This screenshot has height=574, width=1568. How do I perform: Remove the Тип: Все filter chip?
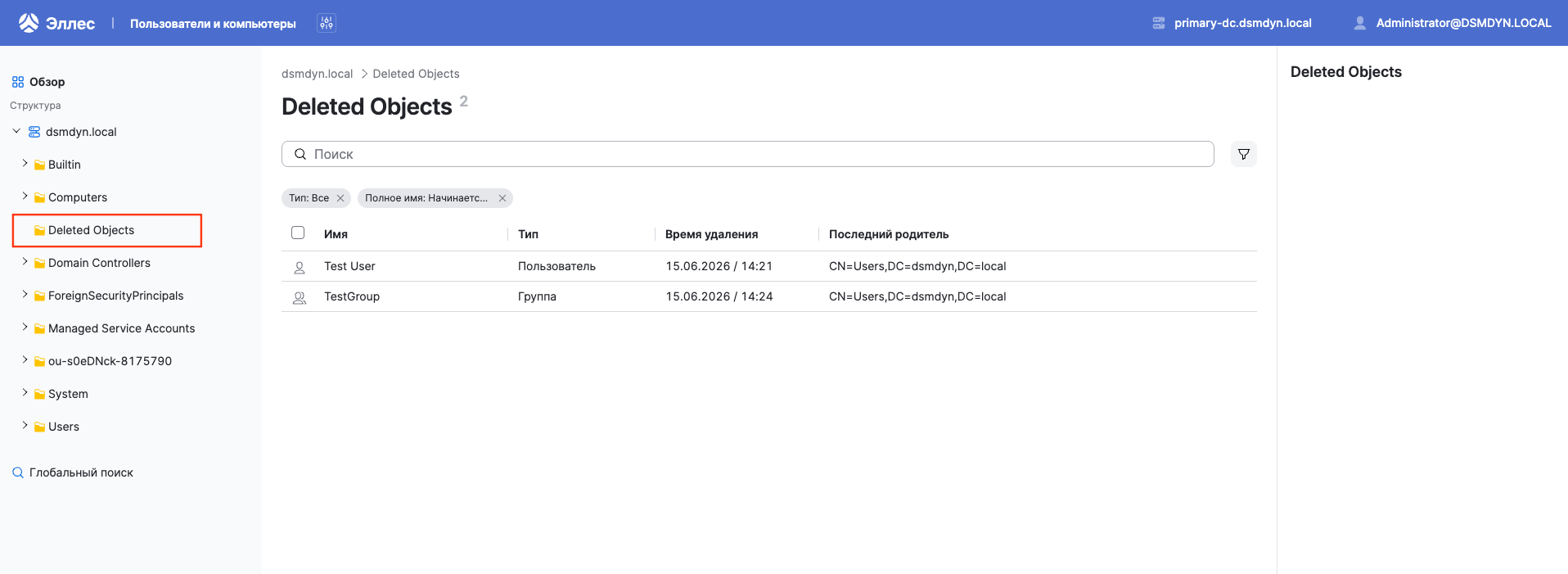click(x=340, y=198)
